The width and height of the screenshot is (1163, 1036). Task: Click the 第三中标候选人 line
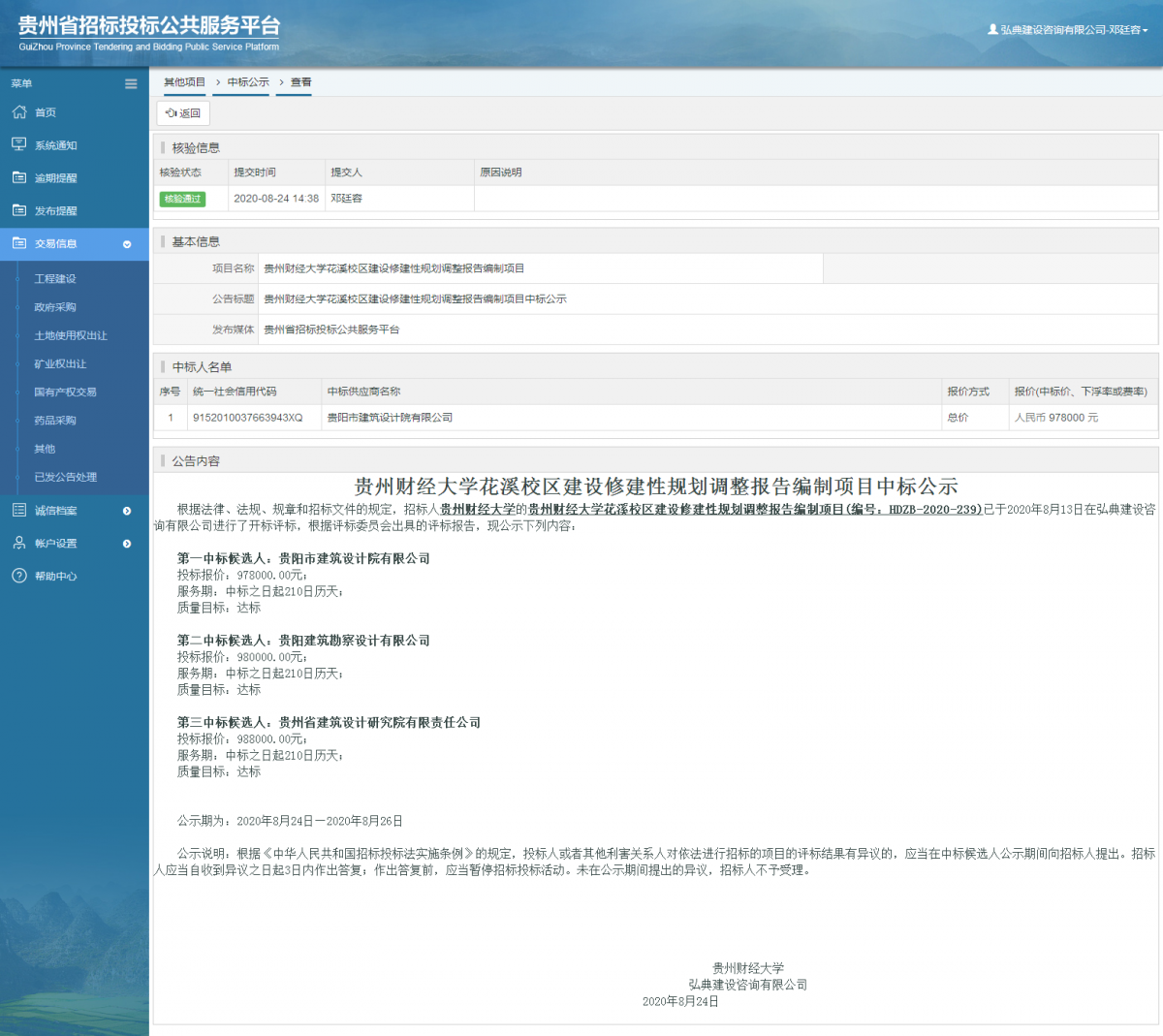[329, 723]
